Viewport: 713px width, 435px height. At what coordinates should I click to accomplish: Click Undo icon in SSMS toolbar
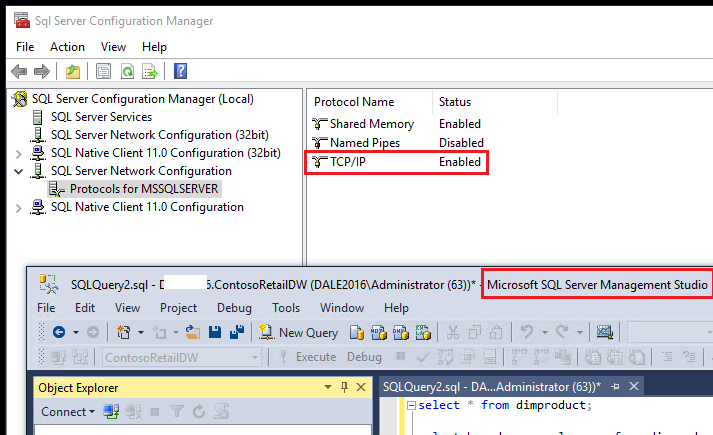point(527,332)
